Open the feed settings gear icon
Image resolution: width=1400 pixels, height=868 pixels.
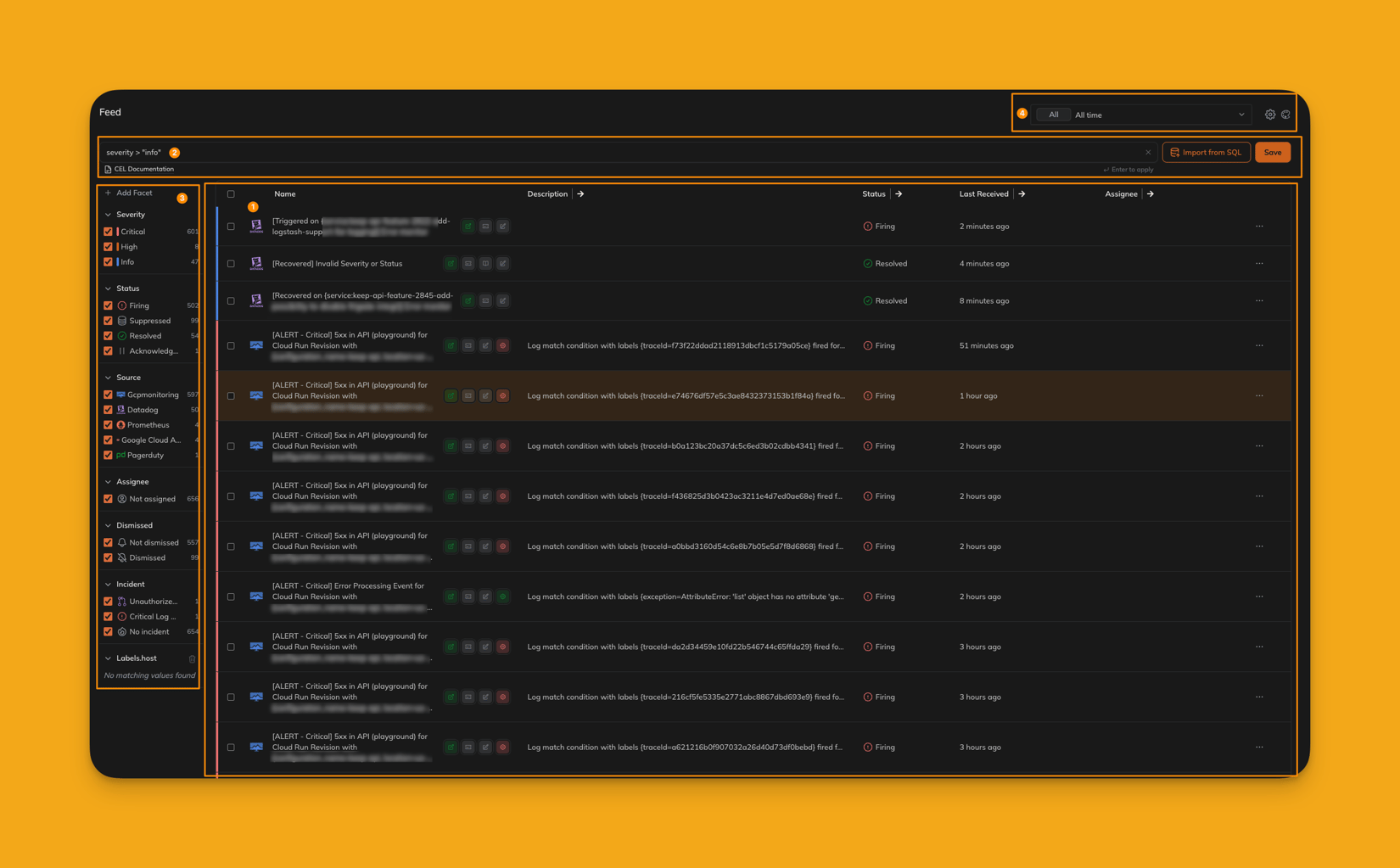point(1270,115)
